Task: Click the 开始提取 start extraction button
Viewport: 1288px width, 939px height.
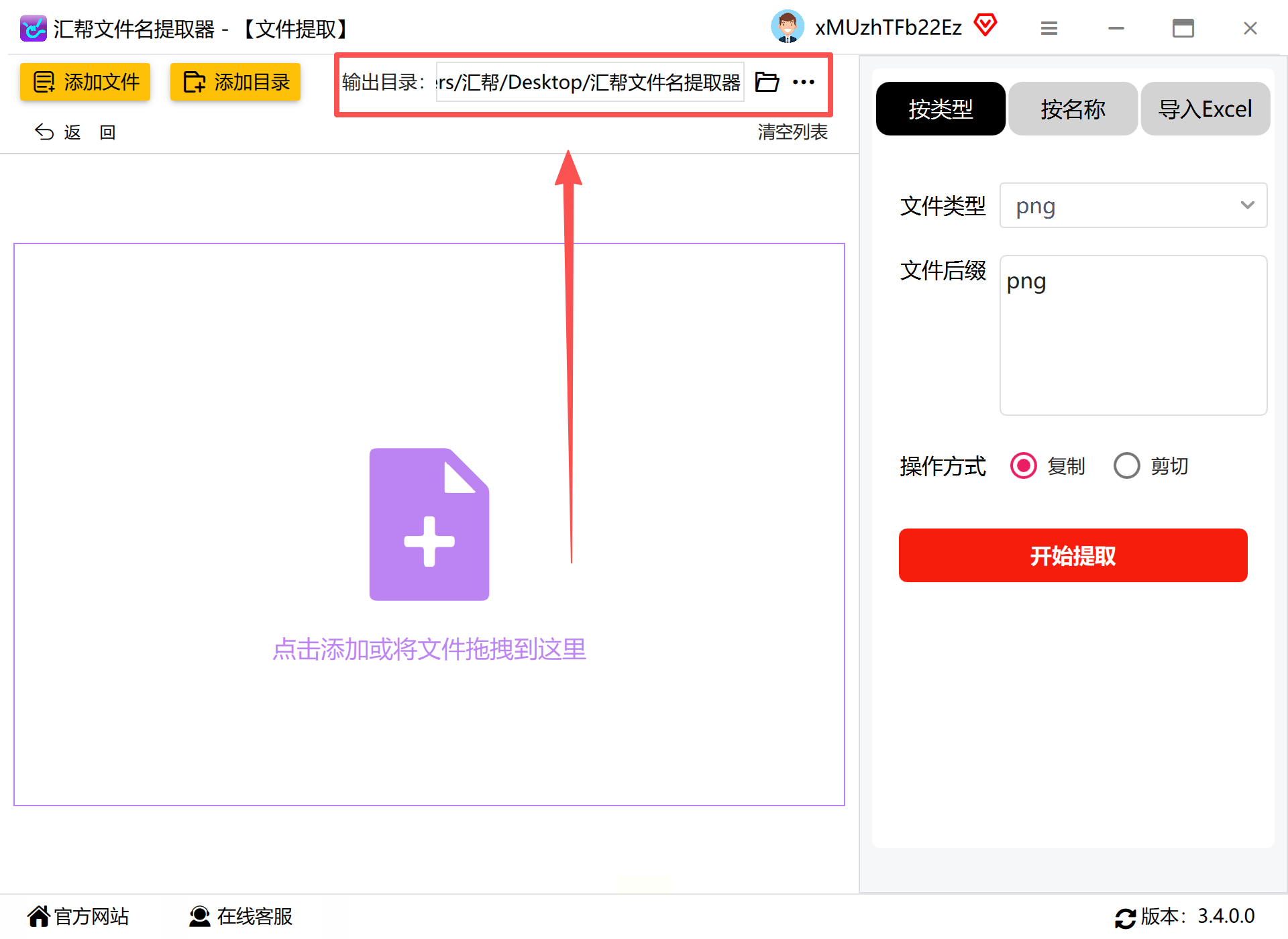Action: pos(1073,555)
